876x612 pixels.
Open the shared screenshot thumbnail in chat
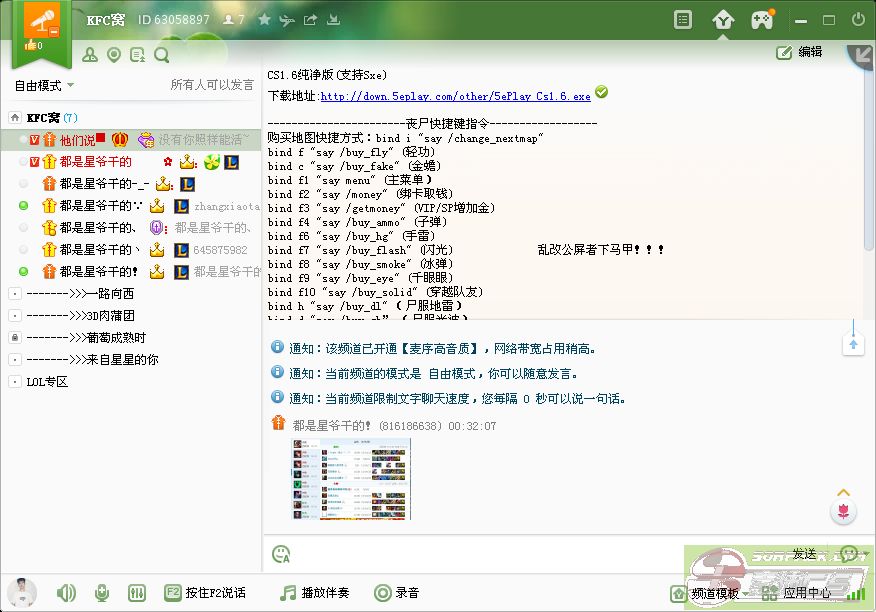tap(351, 479)
